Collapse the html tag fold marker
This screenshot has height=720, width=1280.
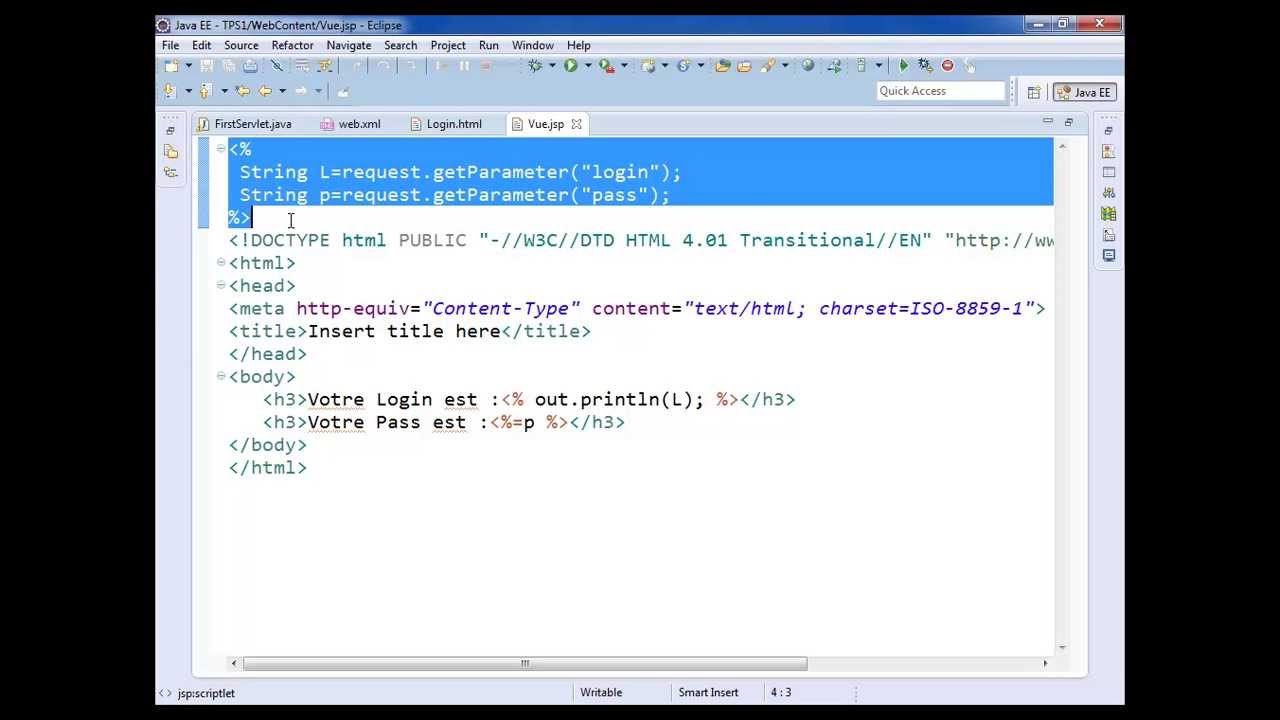tap(221, 262)
